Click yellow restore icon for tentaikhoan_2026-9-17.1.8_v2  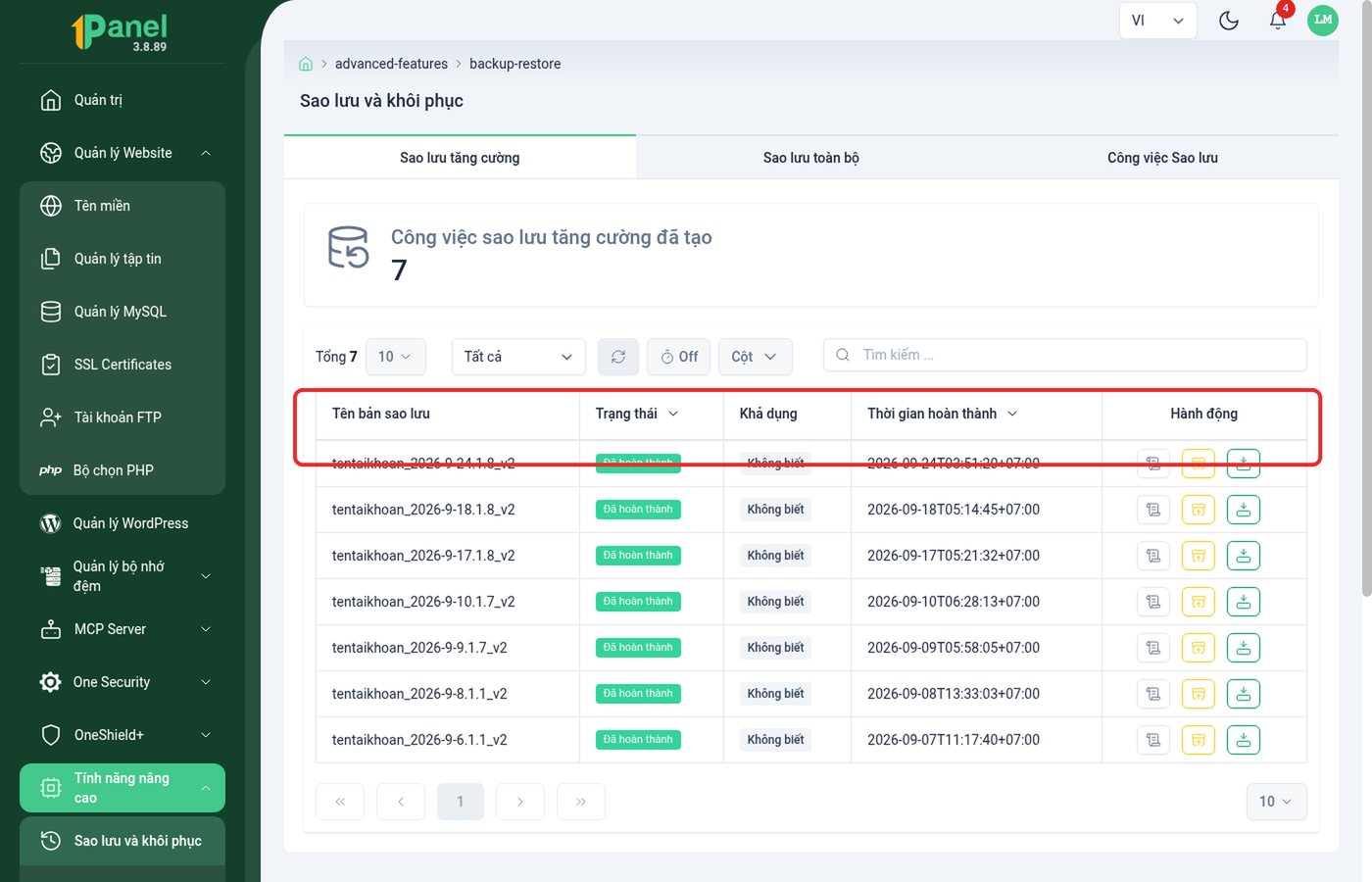(x=1199, y=556)
